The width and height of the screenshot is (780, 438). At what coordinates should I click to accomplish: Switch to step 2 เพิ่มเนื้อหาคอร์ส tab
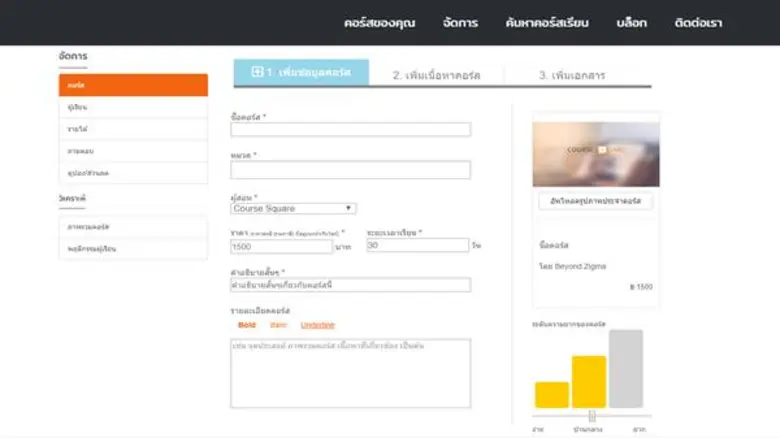pyautogui.click(x=436, y=75)
